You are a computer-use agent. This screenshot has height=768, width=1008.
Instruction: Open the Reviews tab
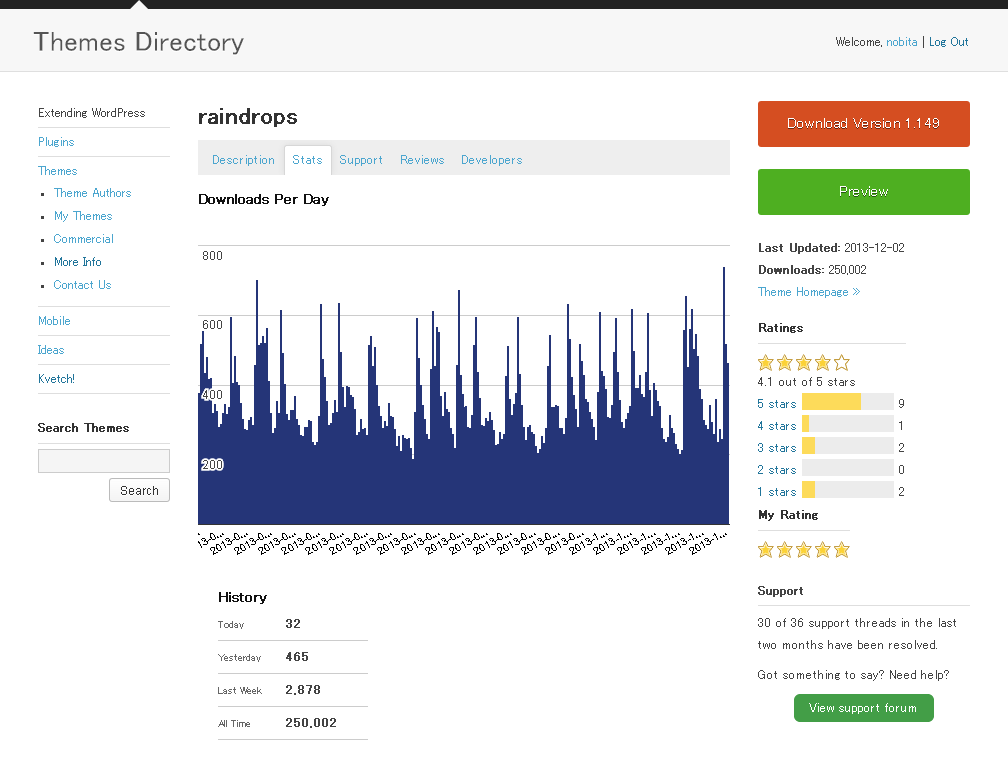422,160
